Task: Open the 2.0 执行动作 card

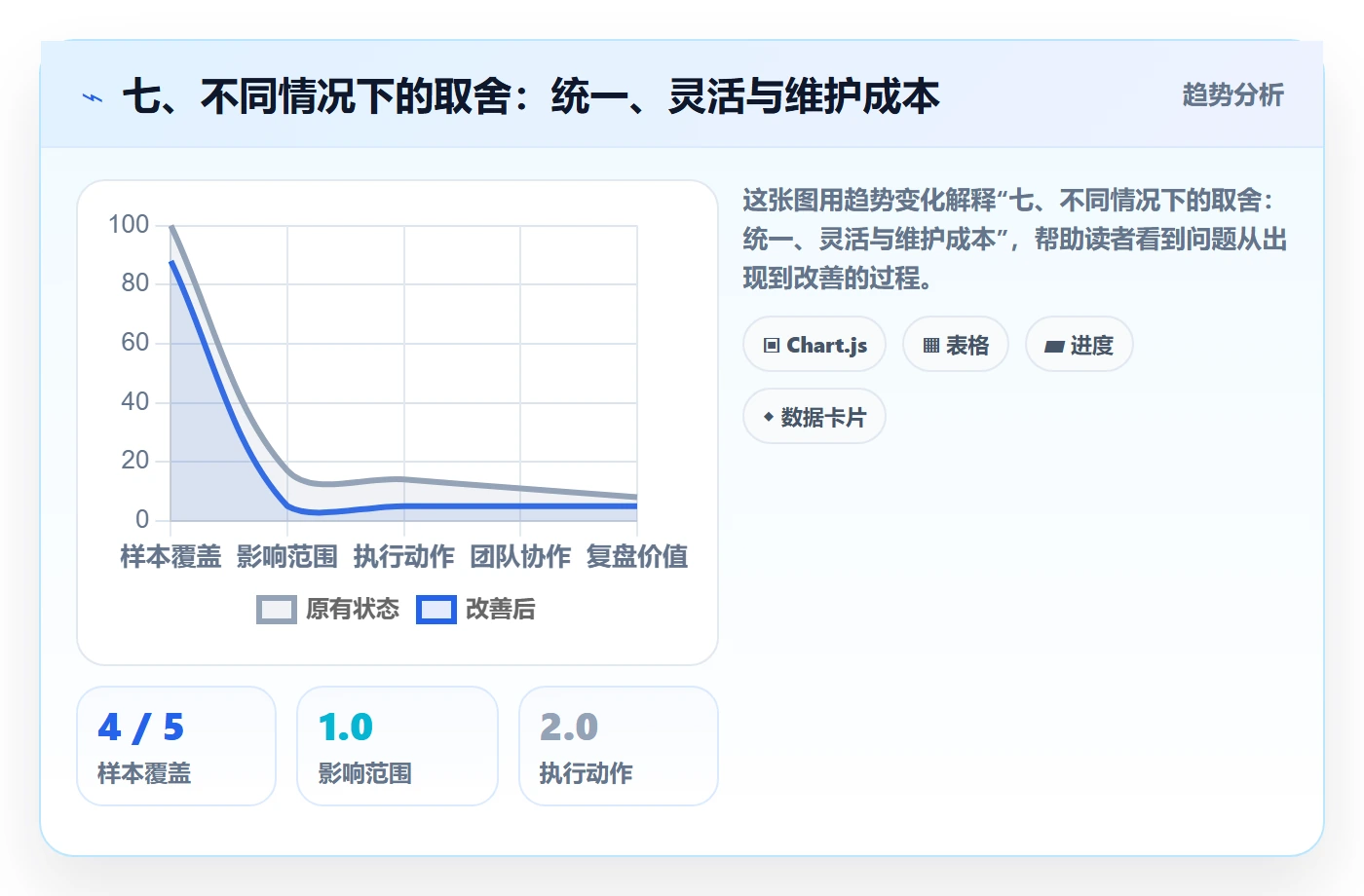Action: 619,746
